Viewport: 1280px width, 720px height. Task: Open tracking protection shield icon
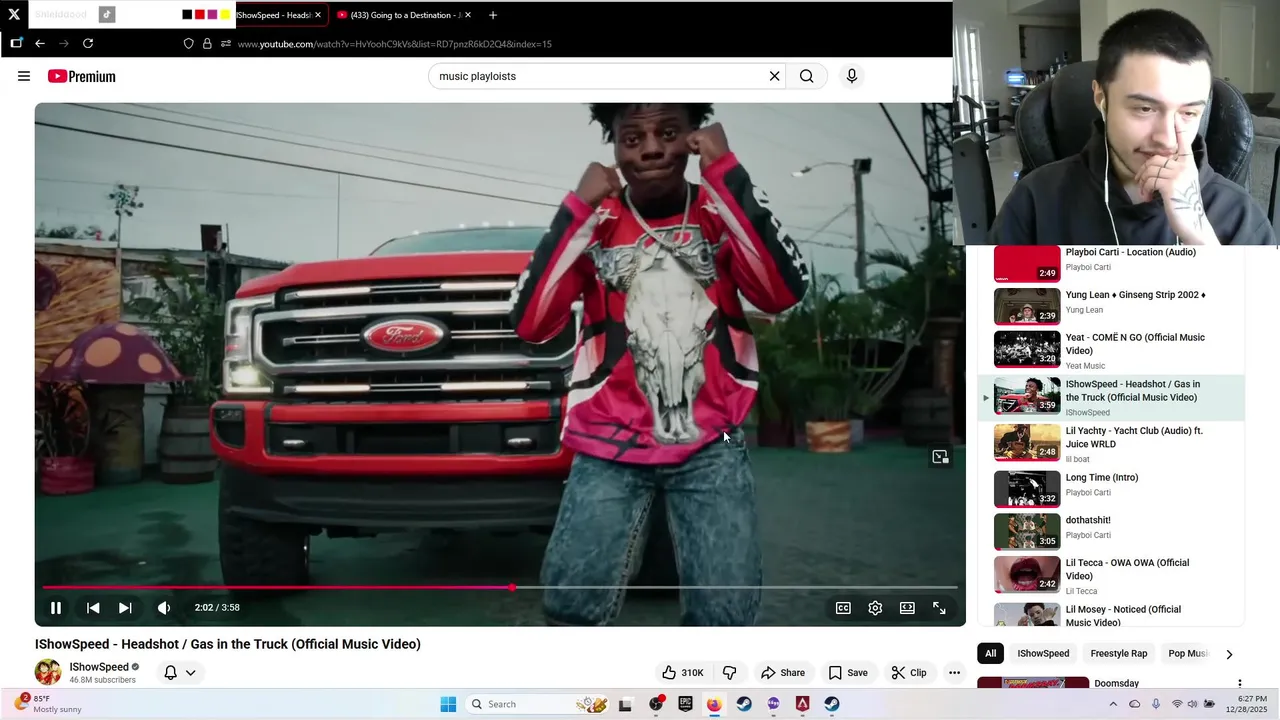pyautogui.click(x=188, y=43)
